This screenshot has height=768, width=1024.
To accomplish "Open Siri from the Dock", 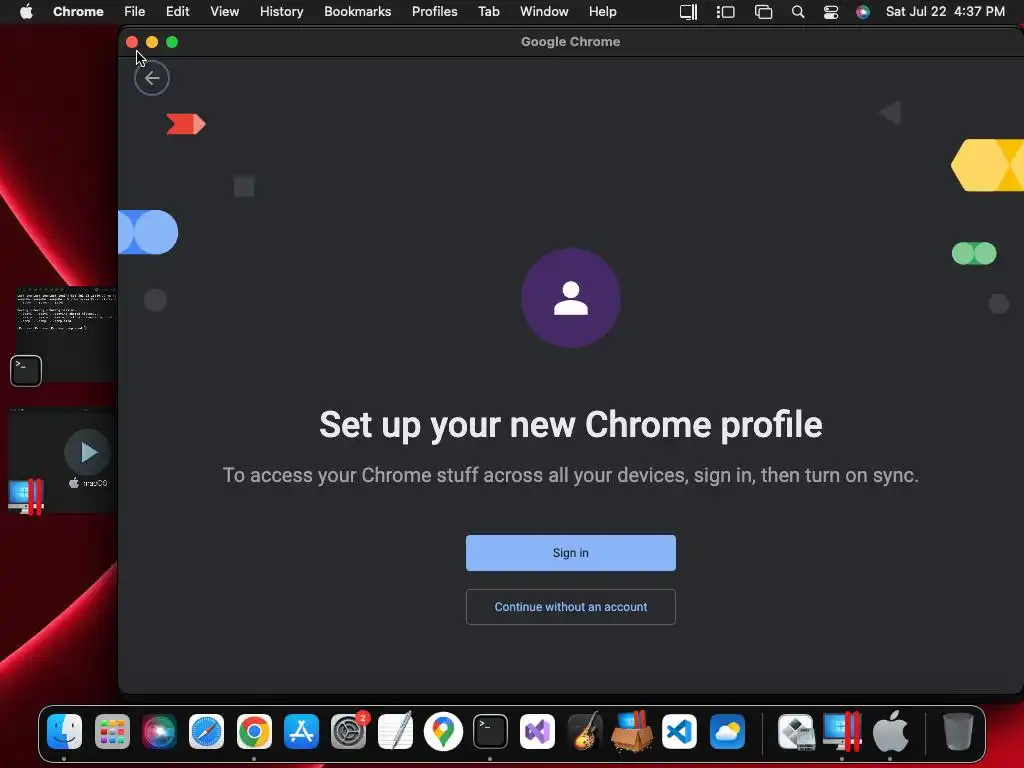I will [x=159, y=731].
